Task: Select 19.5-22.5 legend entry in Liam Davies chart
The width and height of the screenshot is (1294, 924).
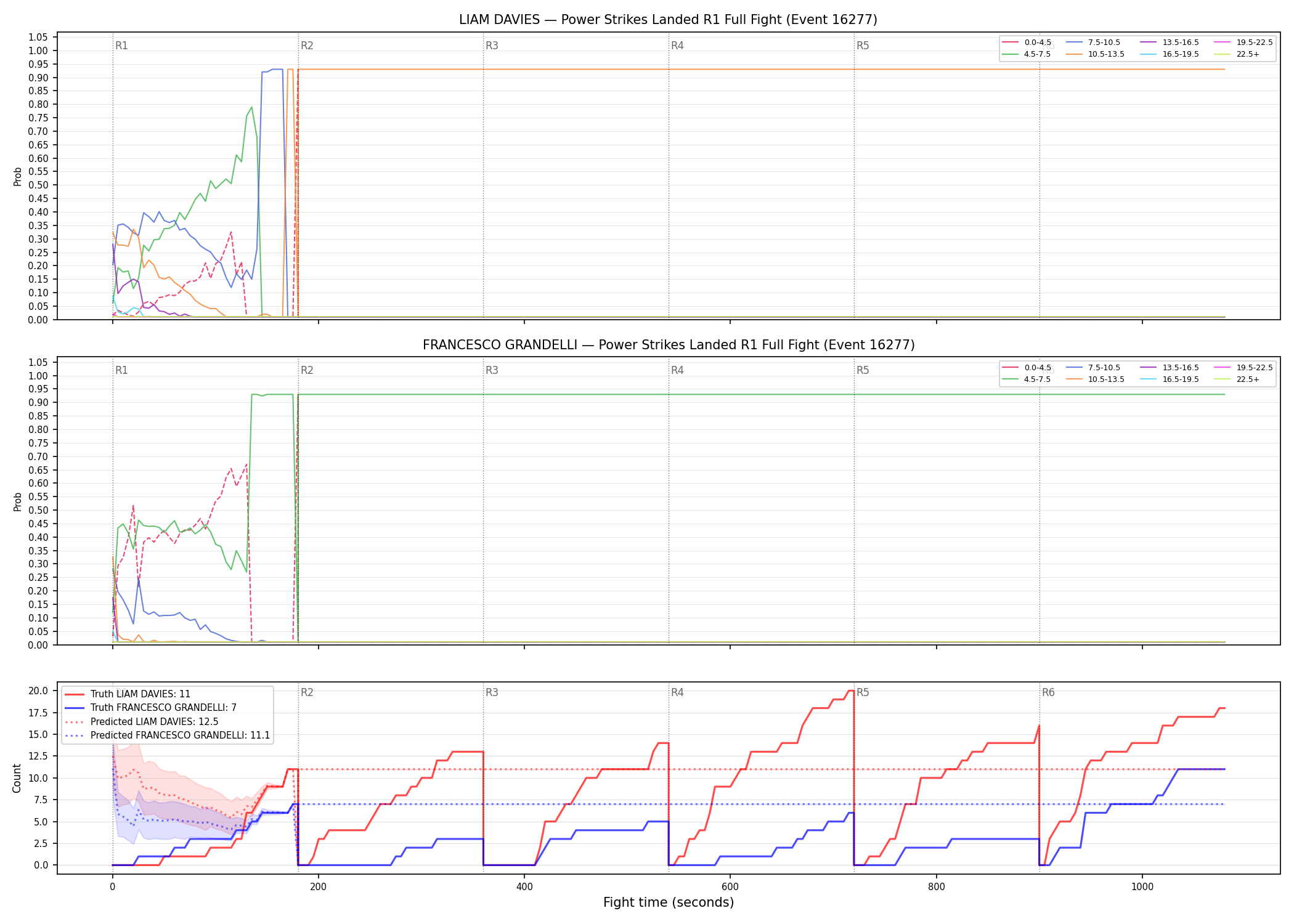Action: tap(1243, 43)
